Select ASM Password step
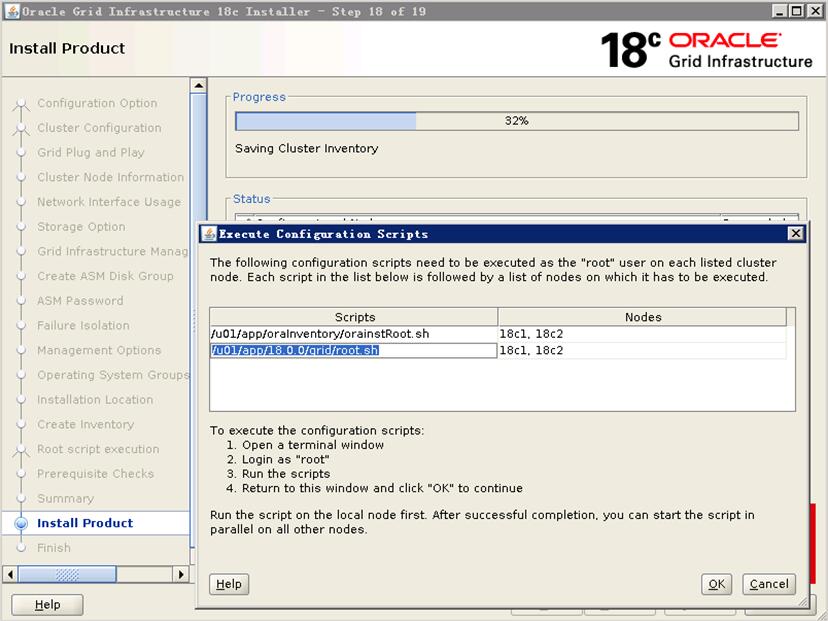 click(x=80, y=301)
